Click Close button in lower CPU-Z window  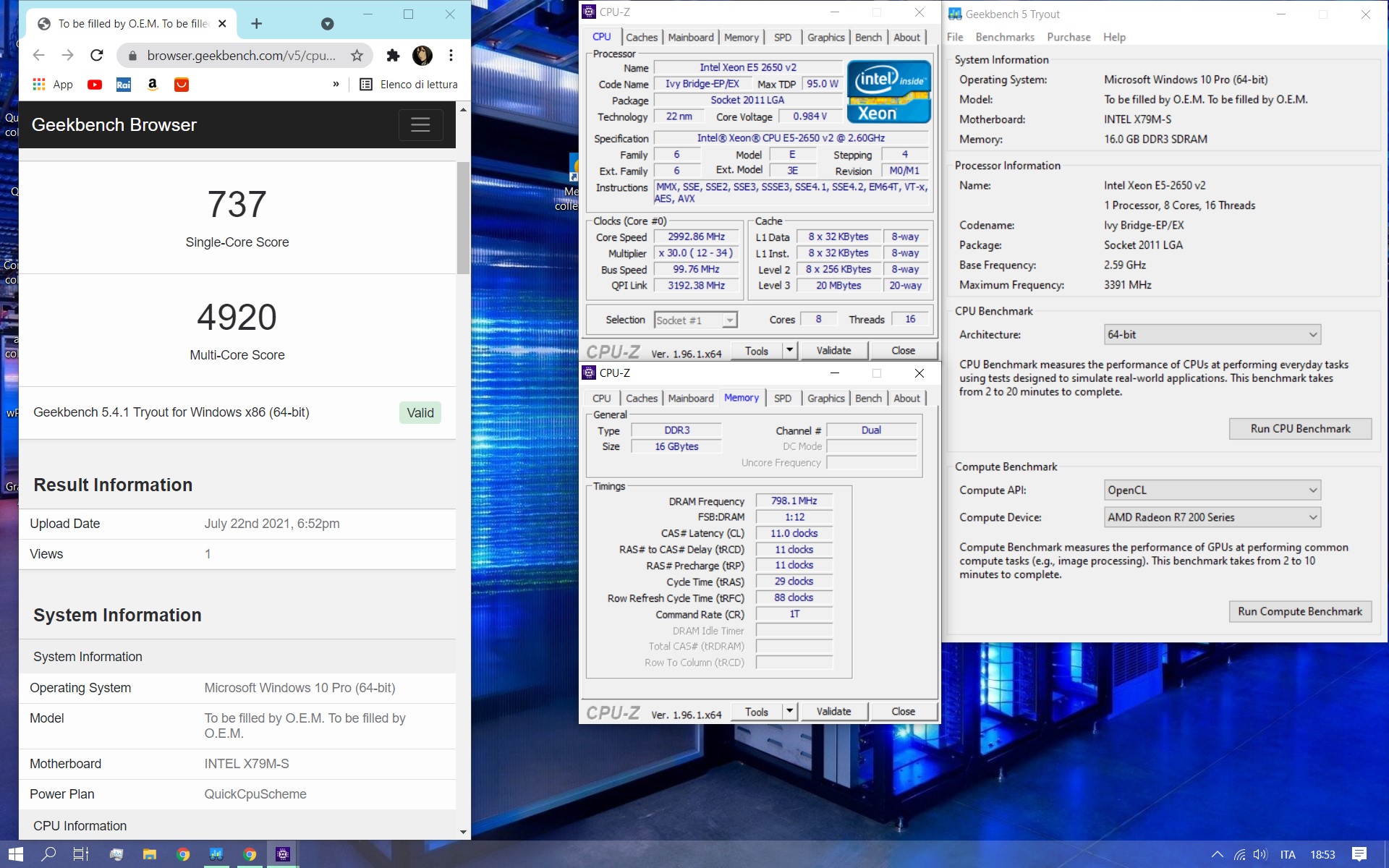pyautogui.click(x=903, y=712)
